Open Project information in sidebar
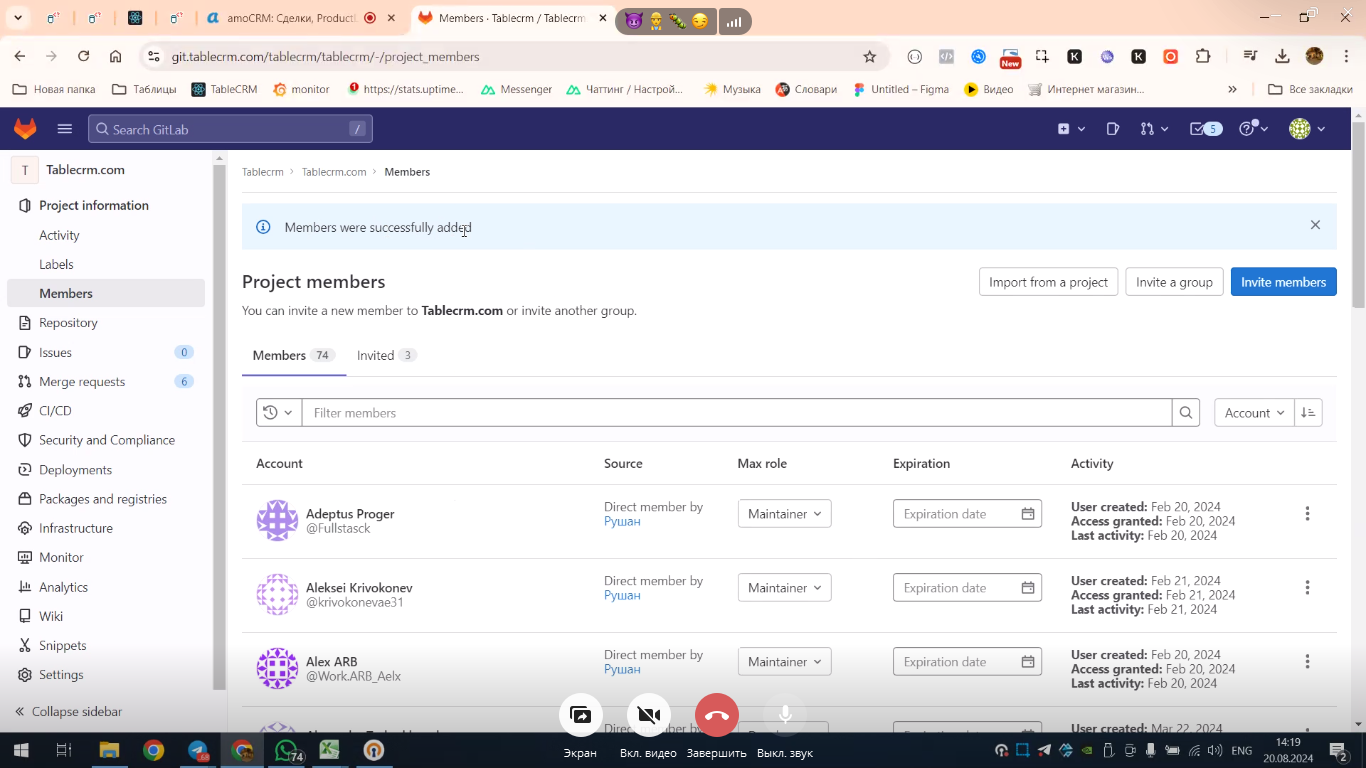This screenshot has width=1366, height=768. (106, 205)
